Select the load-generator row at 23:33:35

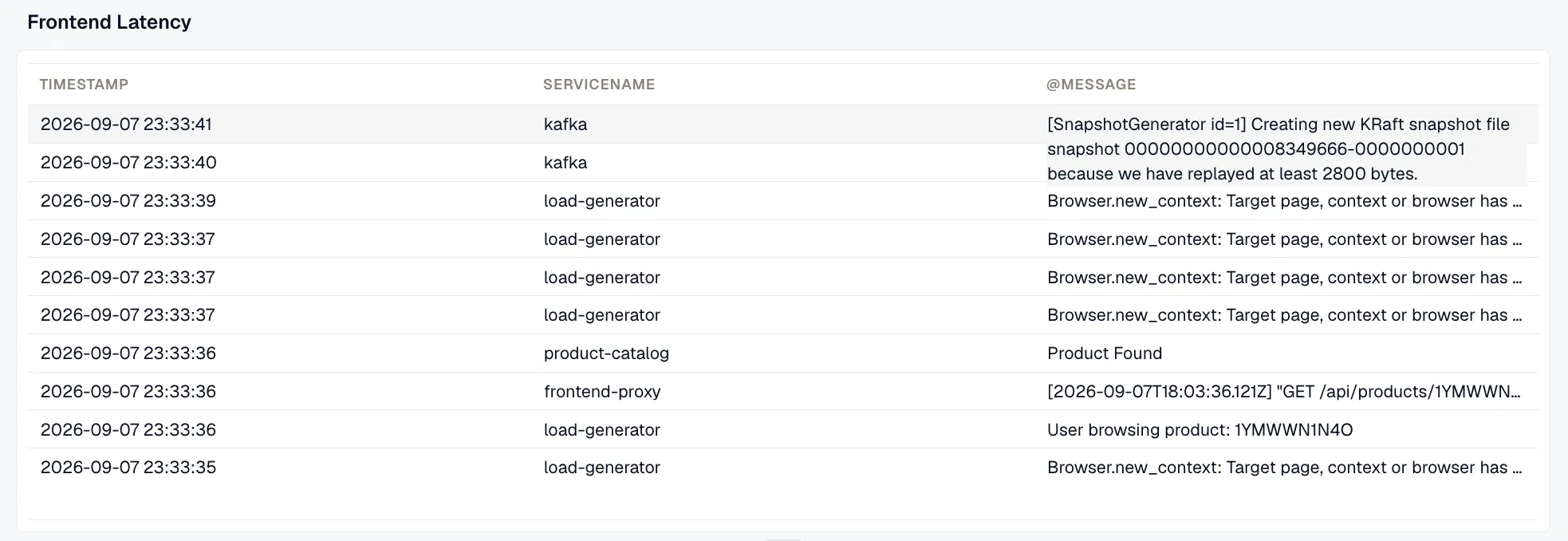click(782, 468)
